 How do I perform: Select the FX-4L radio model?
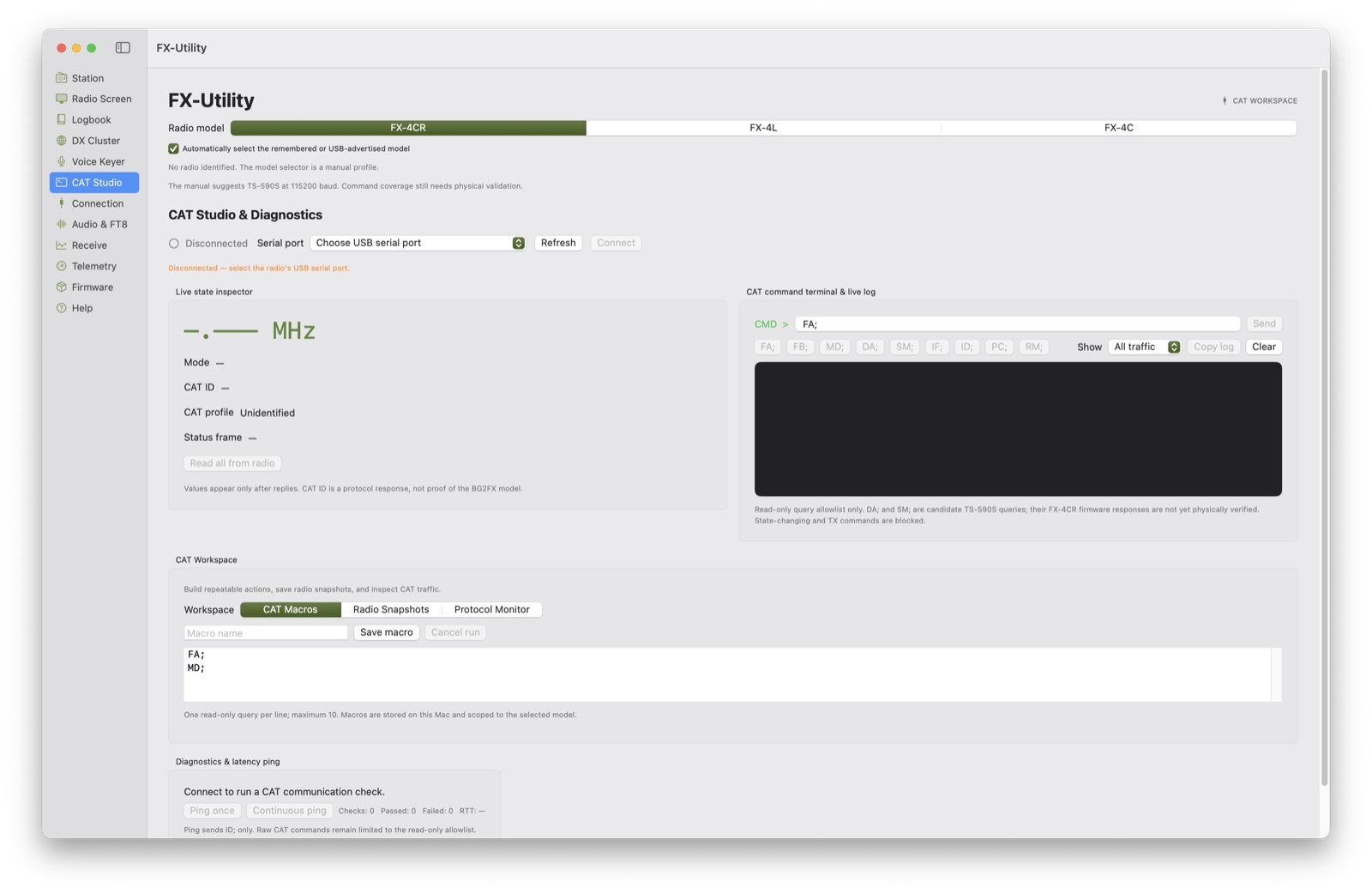point(763,128)
